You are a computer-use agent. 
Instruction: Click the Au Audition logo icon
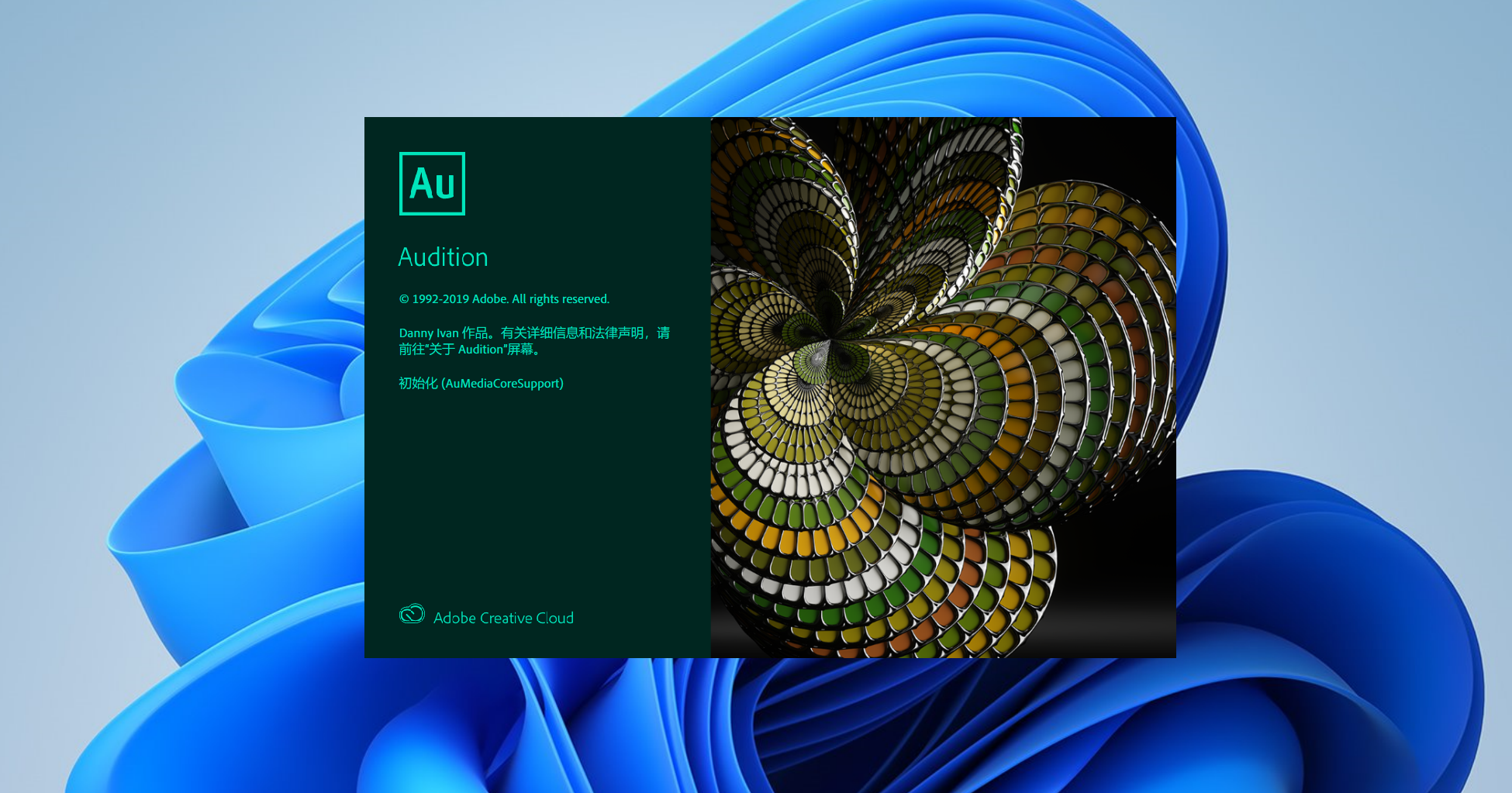pyautogui.click(x=432, y=184)
